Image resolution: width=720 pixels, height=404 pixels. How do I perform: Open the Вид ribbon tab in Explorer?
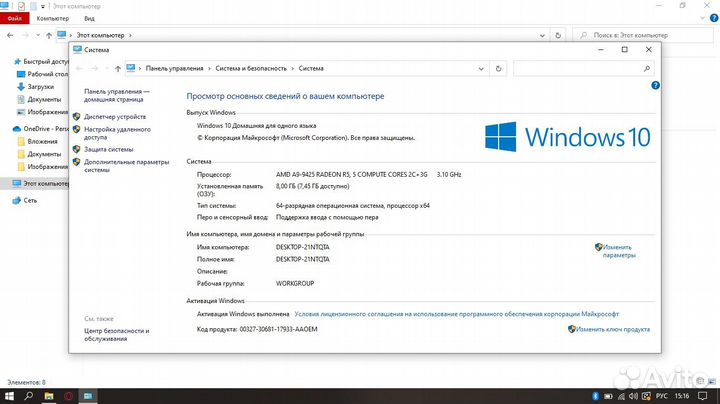(89, 18)
